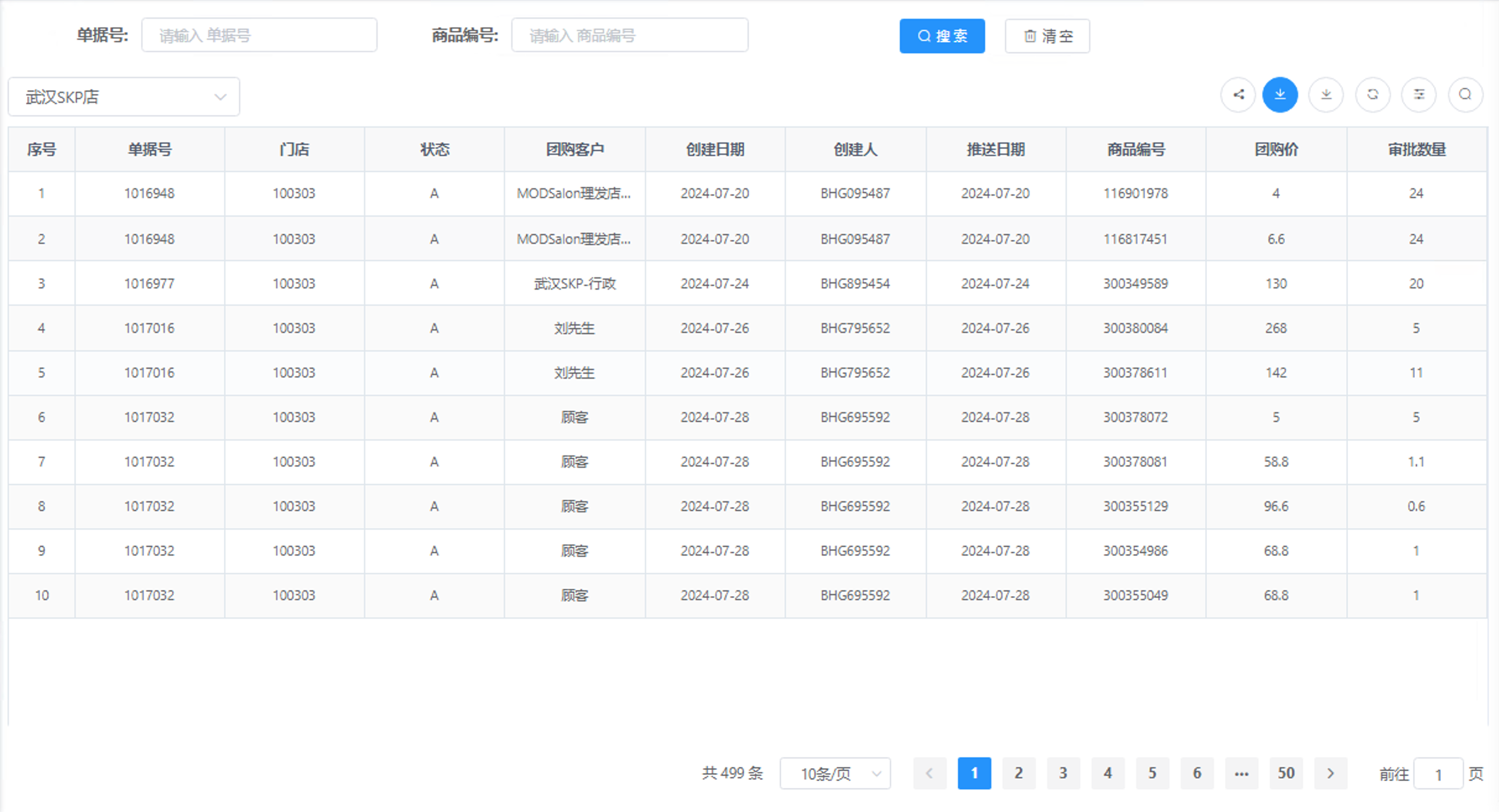Viewport: 1499px width, 812px height.
Task: Clear filters with the 清空 button
Action: [1047, 35]
